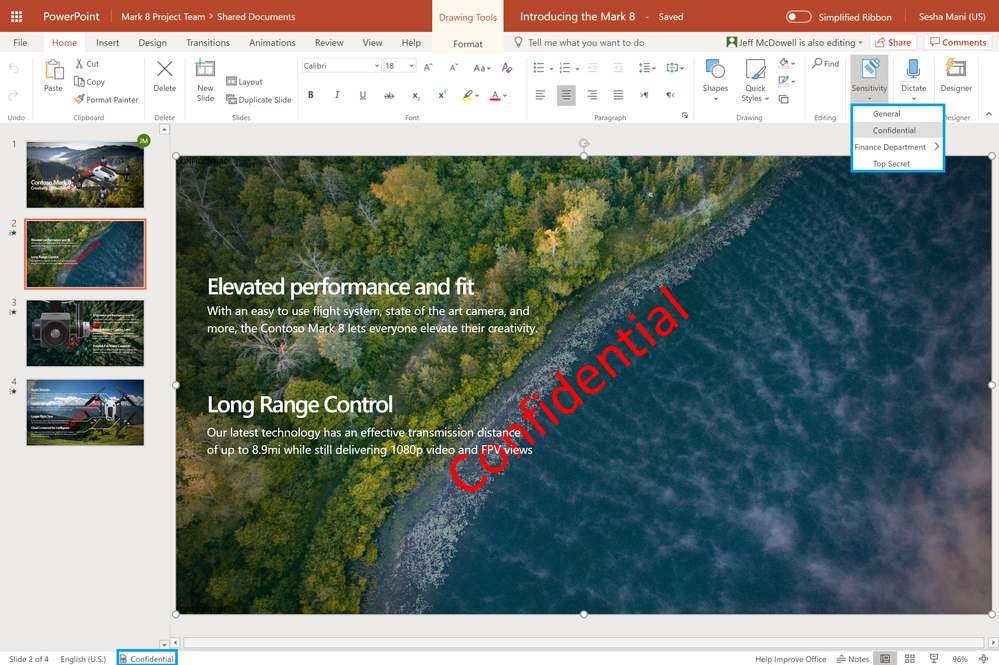Switch to the Transitions tab

pyautogui.click(x=208, y=43)
